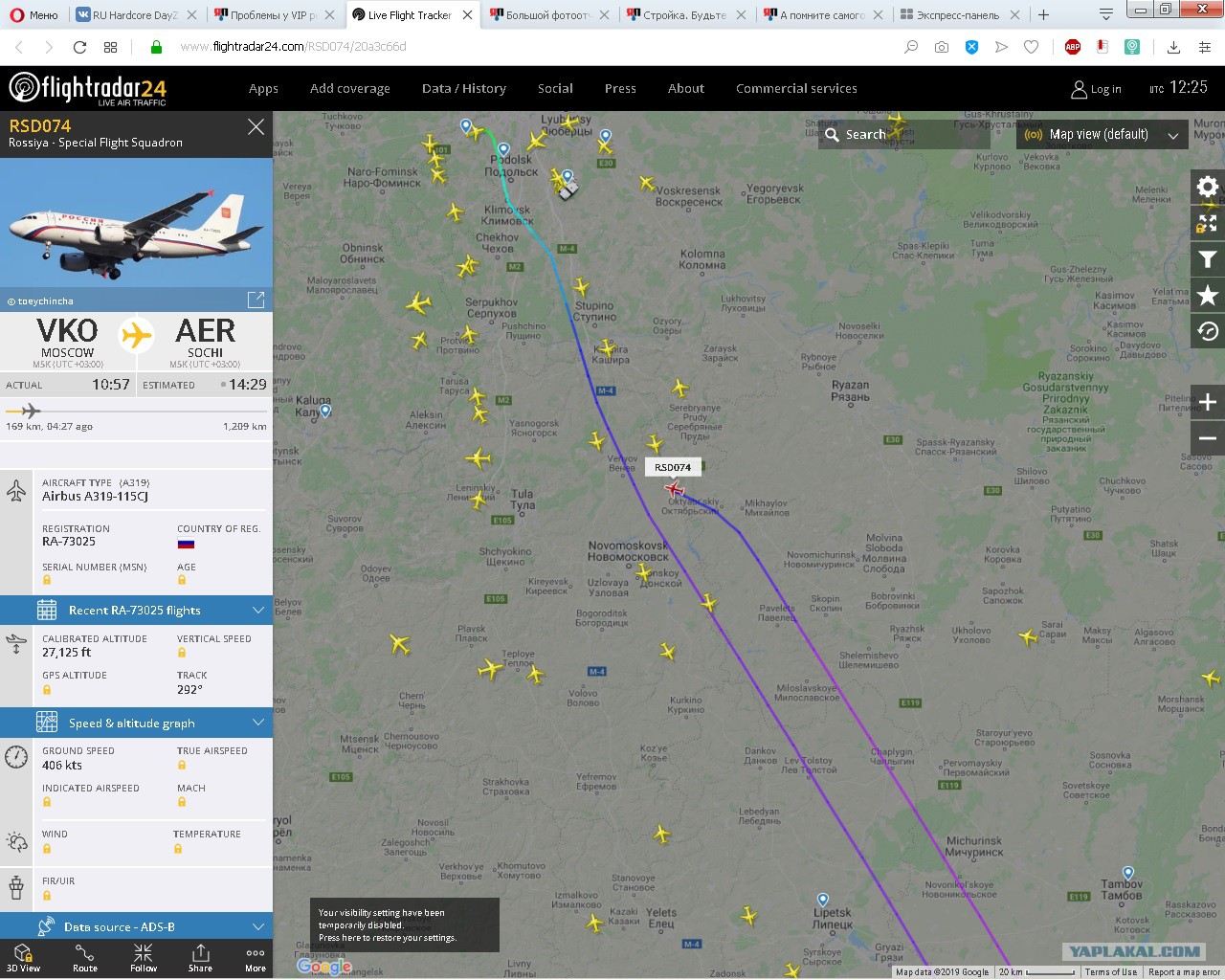Take a page snapshot with camera icon
This screenshot has width=1225, height=980.
click(942, 47)
